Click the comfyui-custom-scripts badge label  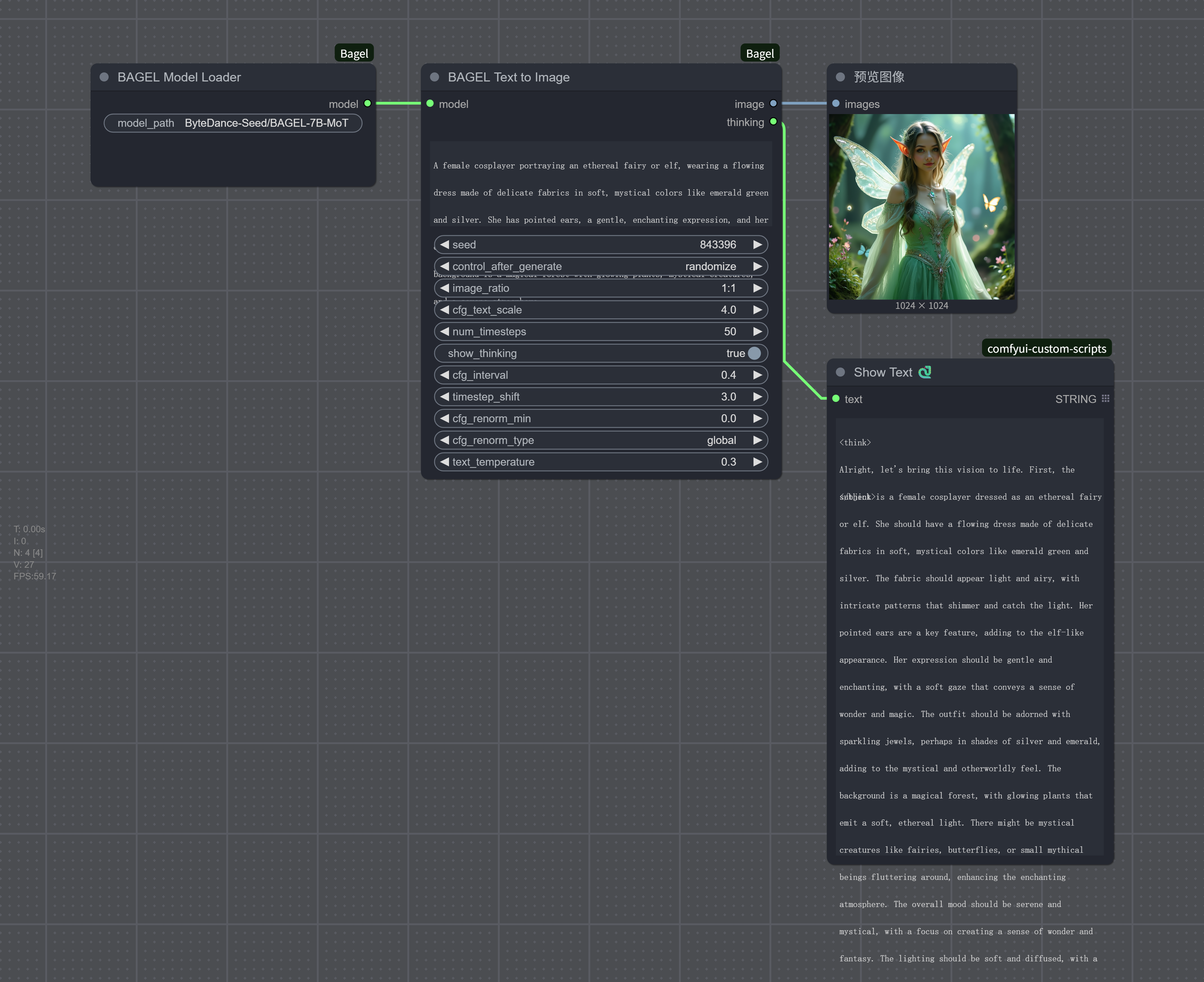click(1046, 348)
